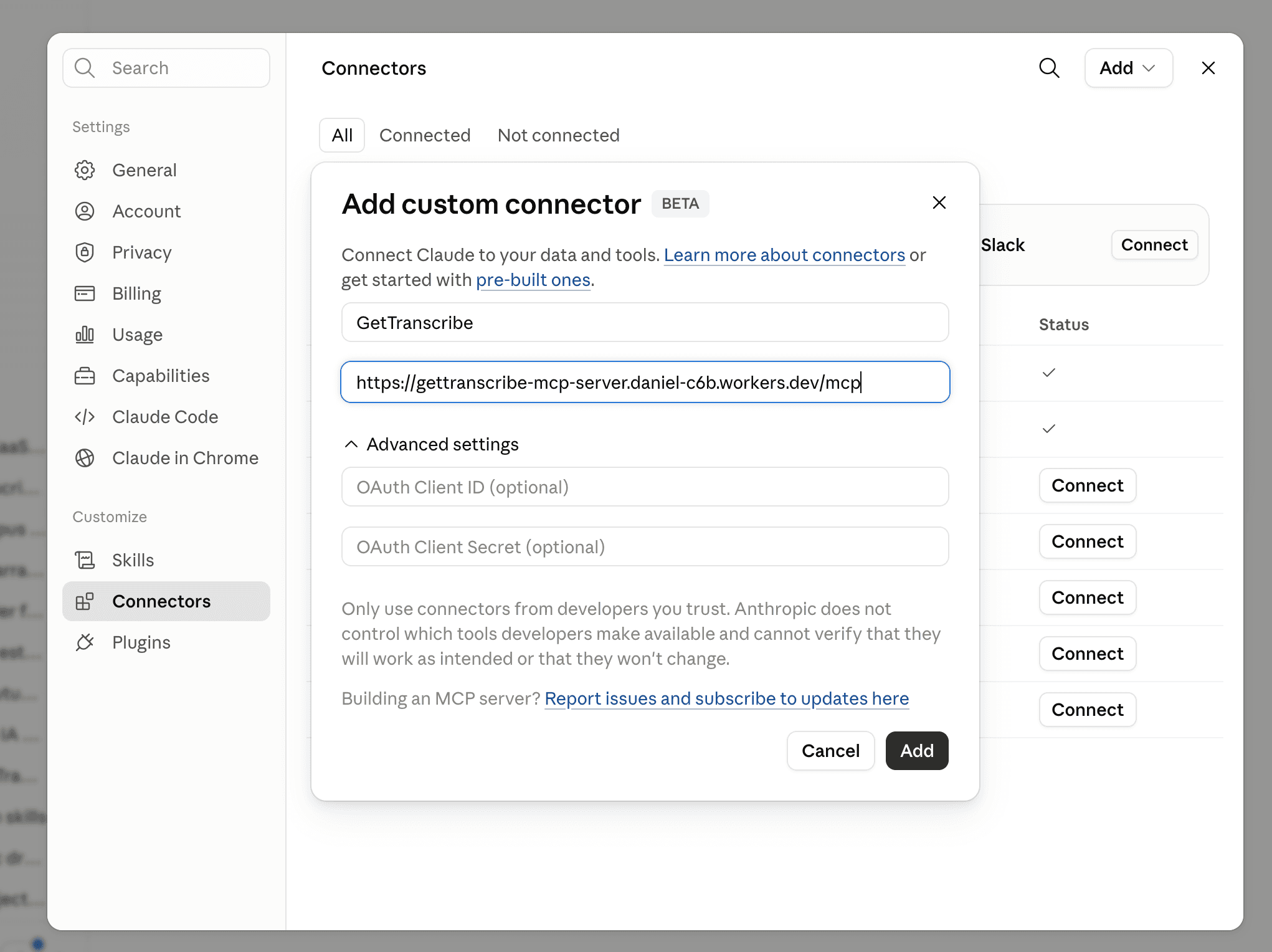Click the Plugins plug icon

85,642
